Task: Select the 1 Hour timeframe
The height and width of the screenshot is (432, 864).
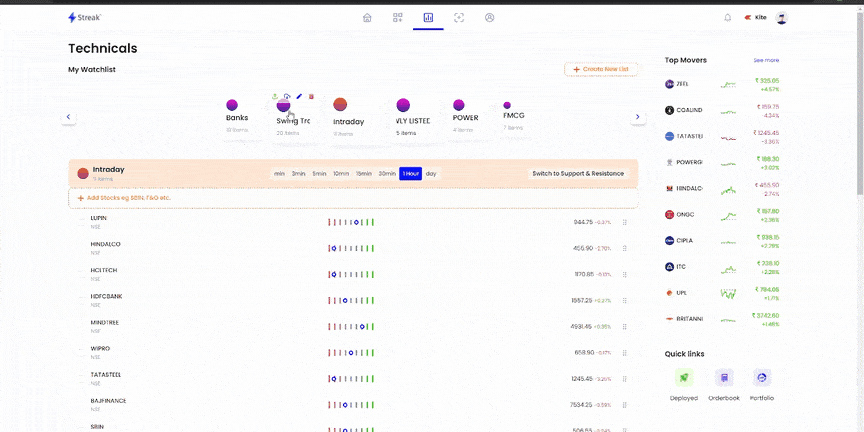Action: 411,174
